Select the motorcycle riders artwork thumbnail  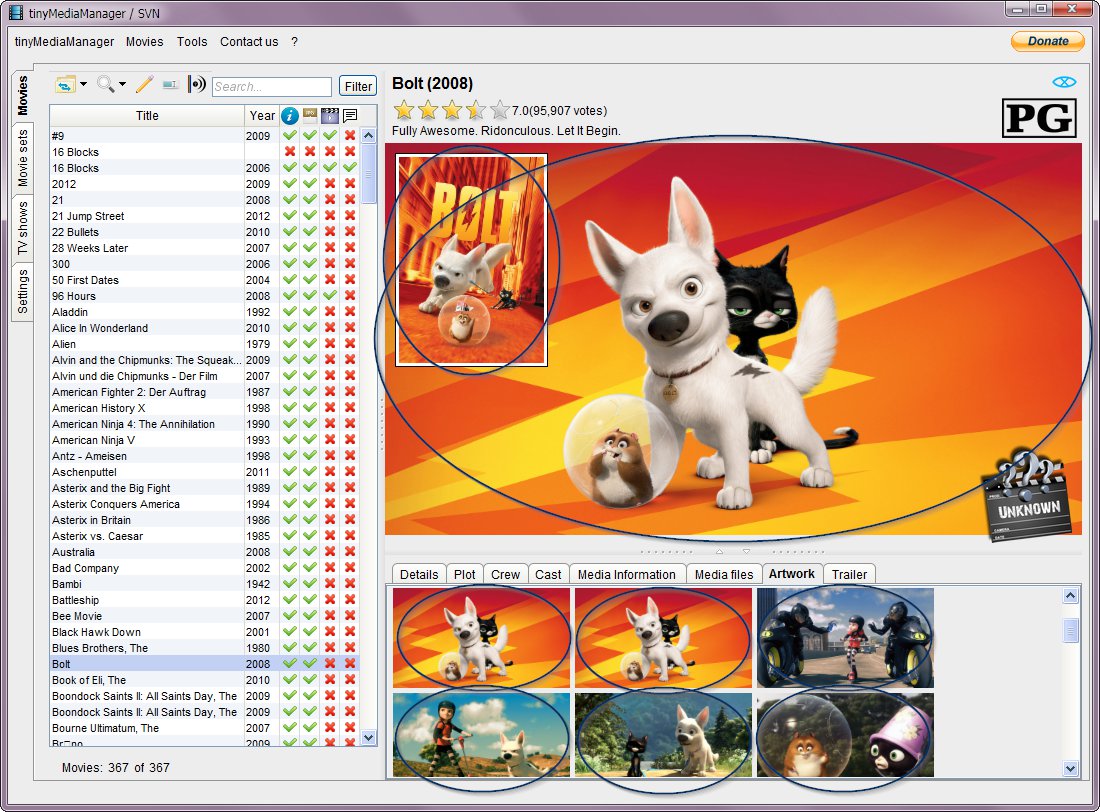(x=845, y=638)
